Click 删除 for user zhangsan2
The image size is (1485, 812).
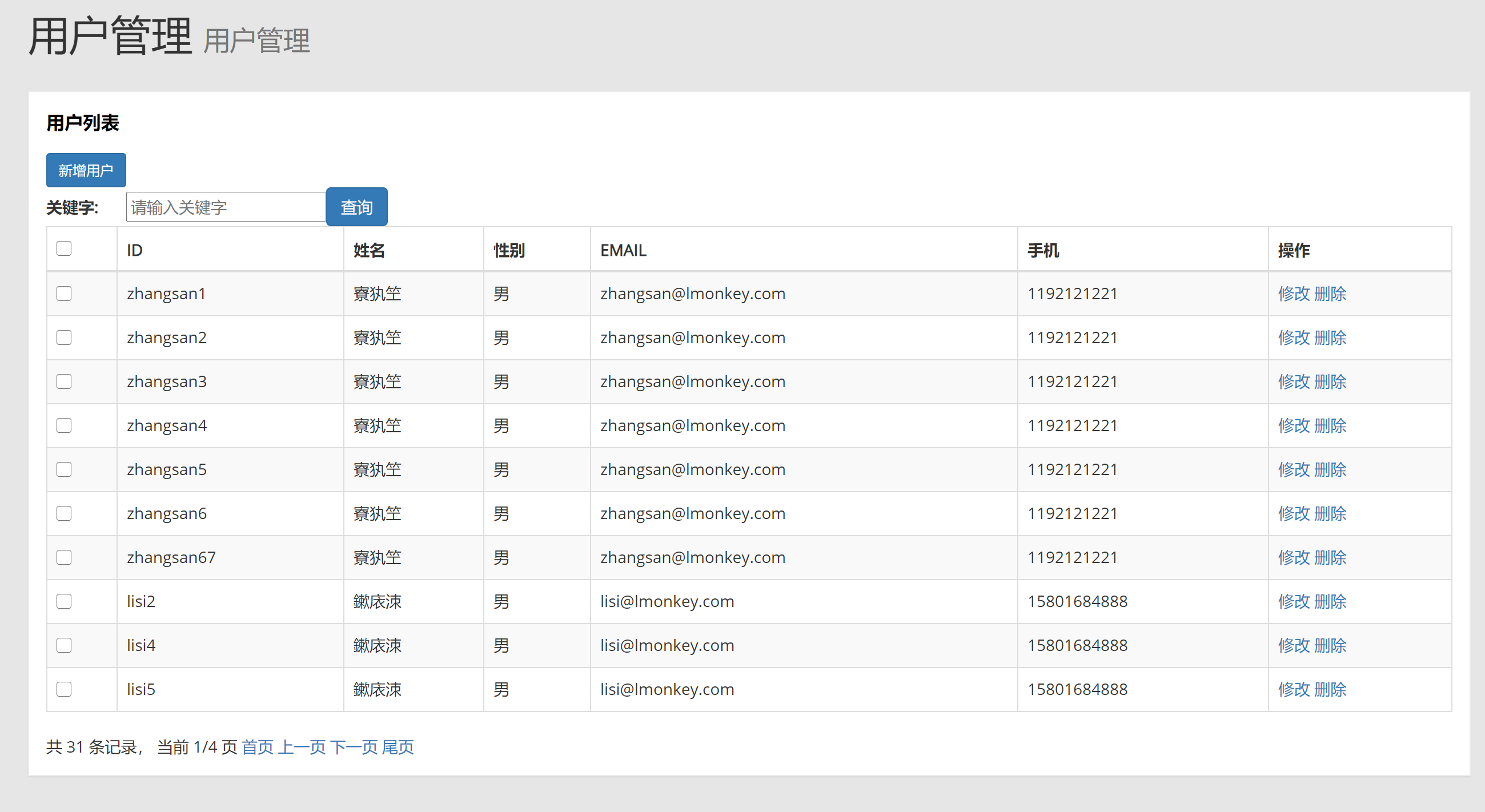[1331, 337]
